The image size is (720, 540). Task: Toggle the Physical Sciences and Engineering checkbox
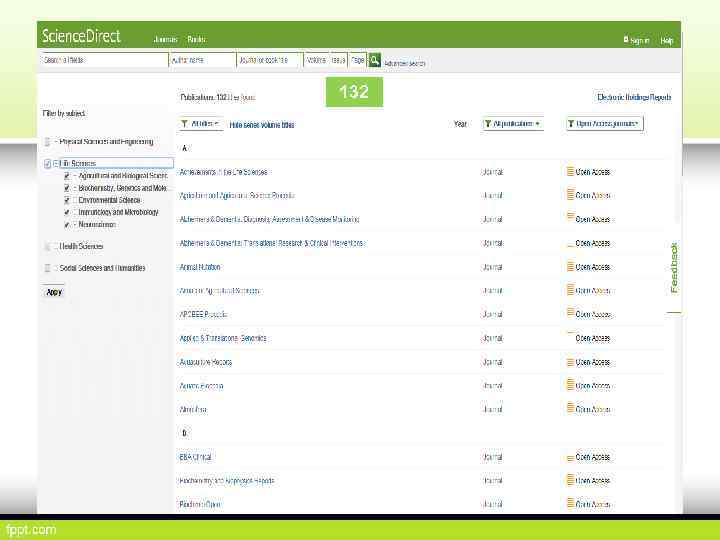coord(47,142)
